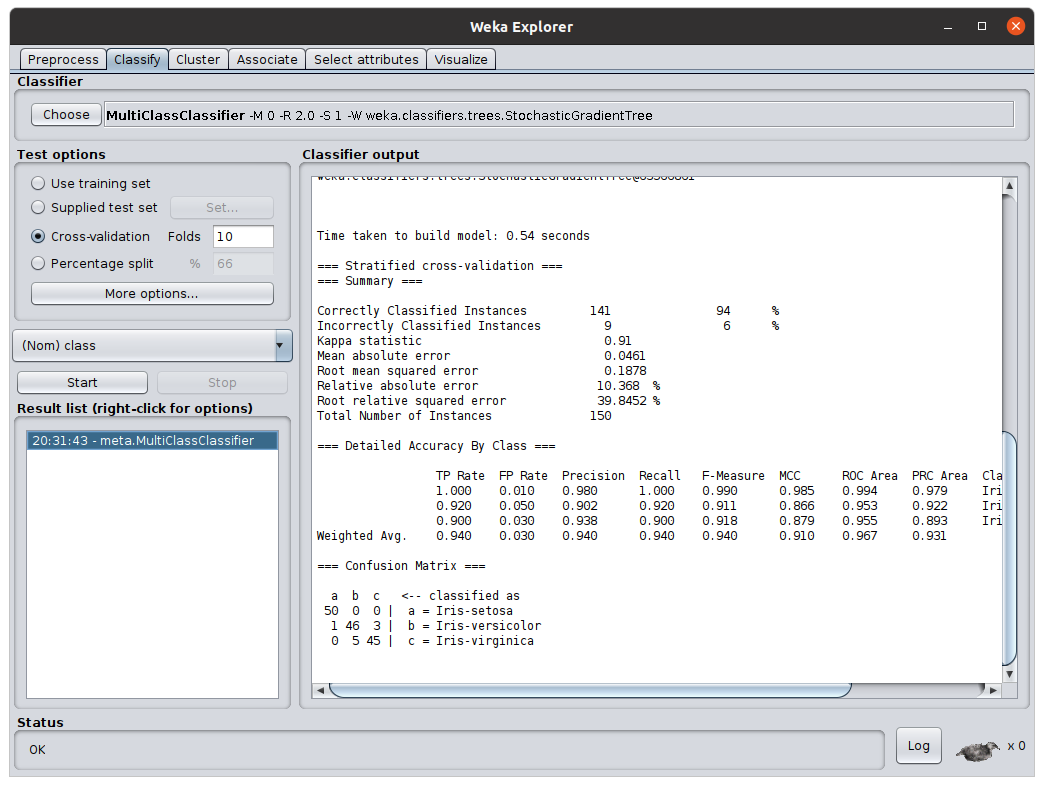Click the Mean absolute error line
Viewport: 1044px width, 786px height.
coord(481,356)
